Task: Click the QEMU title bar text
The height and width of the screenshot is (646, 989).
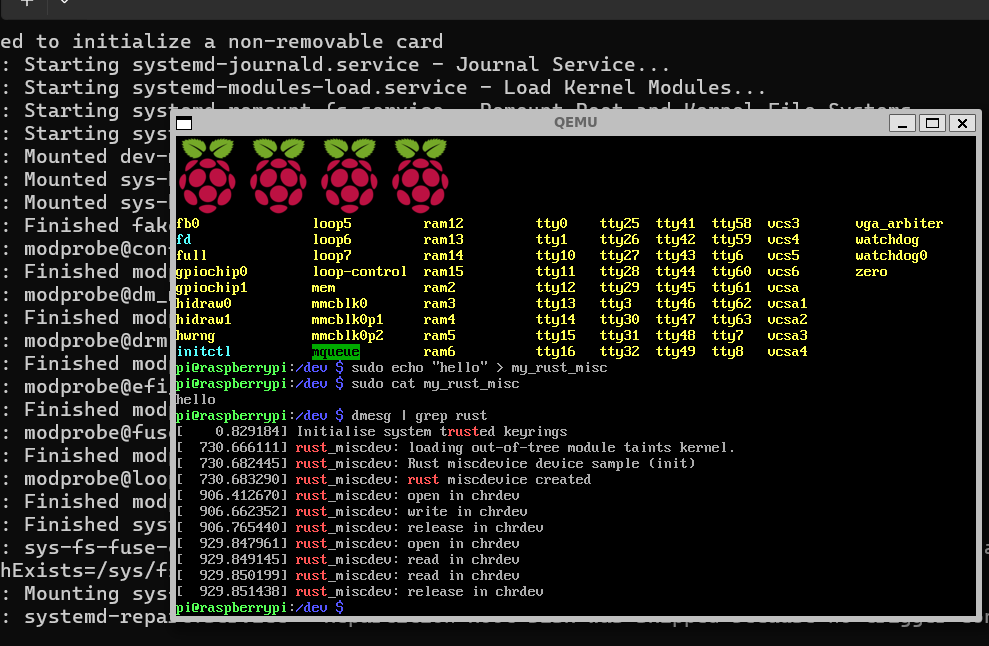Action: [575, 122]
